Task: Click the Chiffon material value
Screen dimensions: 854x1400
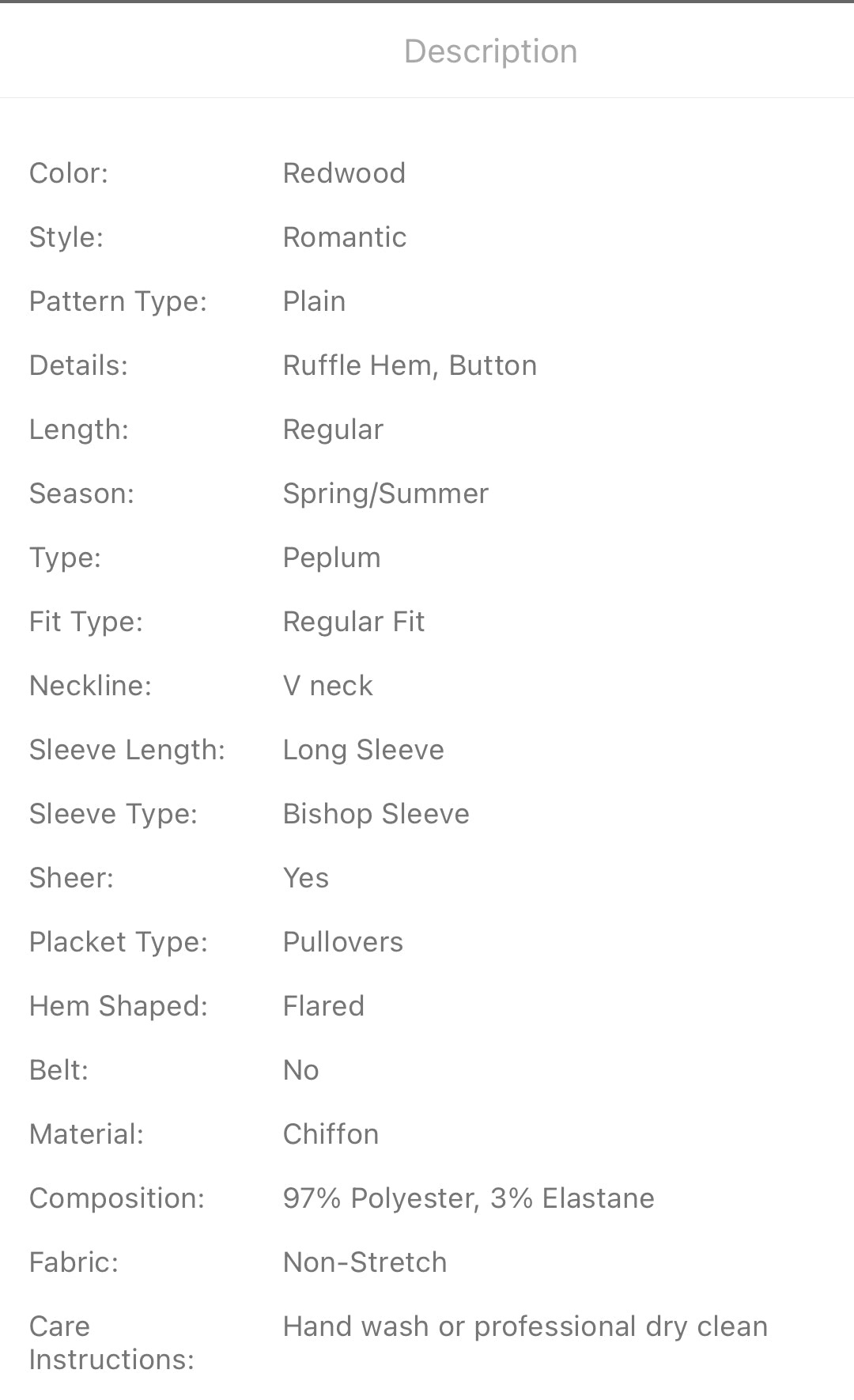Action: [331, 1134]
